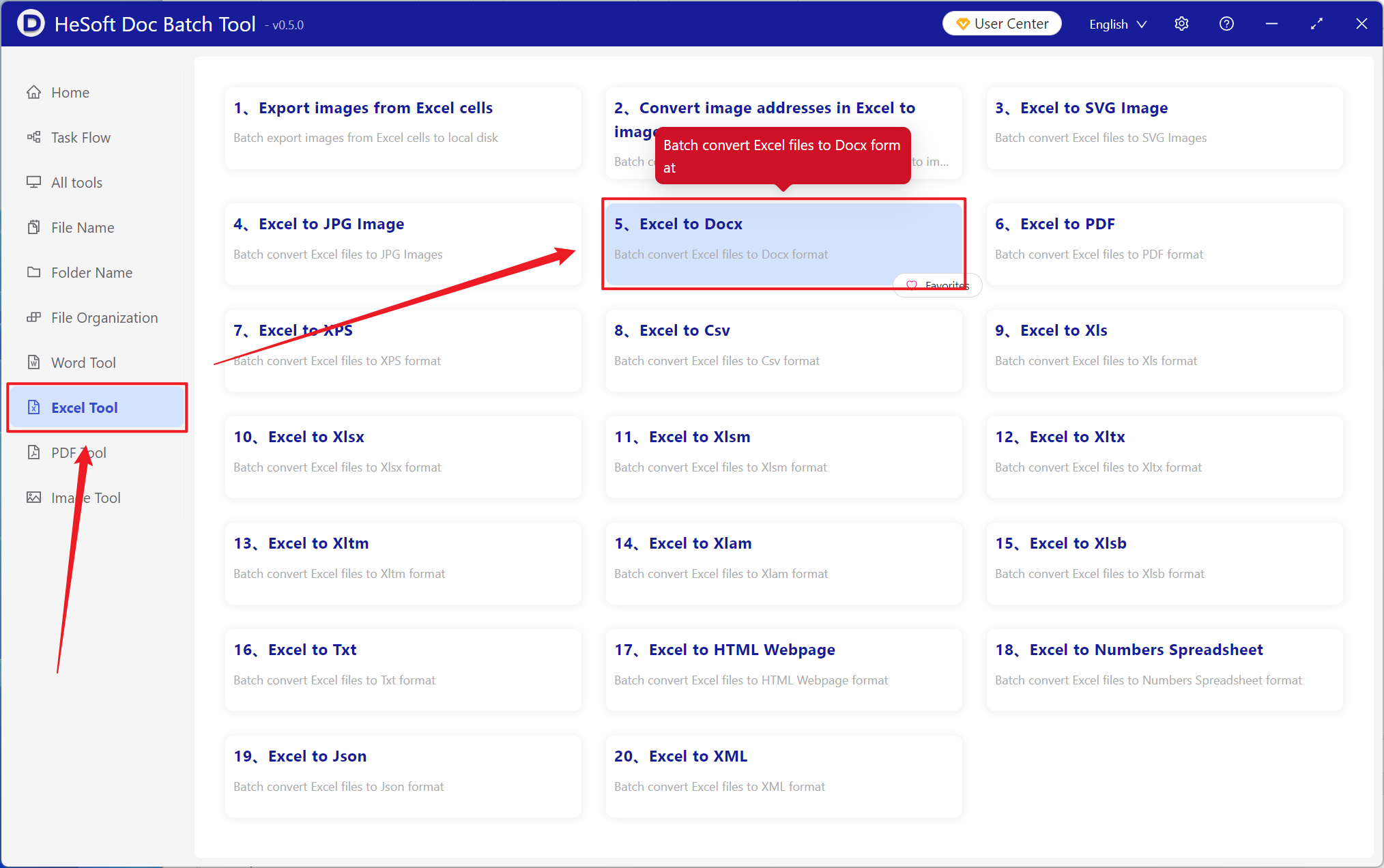
Task: Click 'Batch convert Excel files to Csv format' text
Action: click(717, 361)
